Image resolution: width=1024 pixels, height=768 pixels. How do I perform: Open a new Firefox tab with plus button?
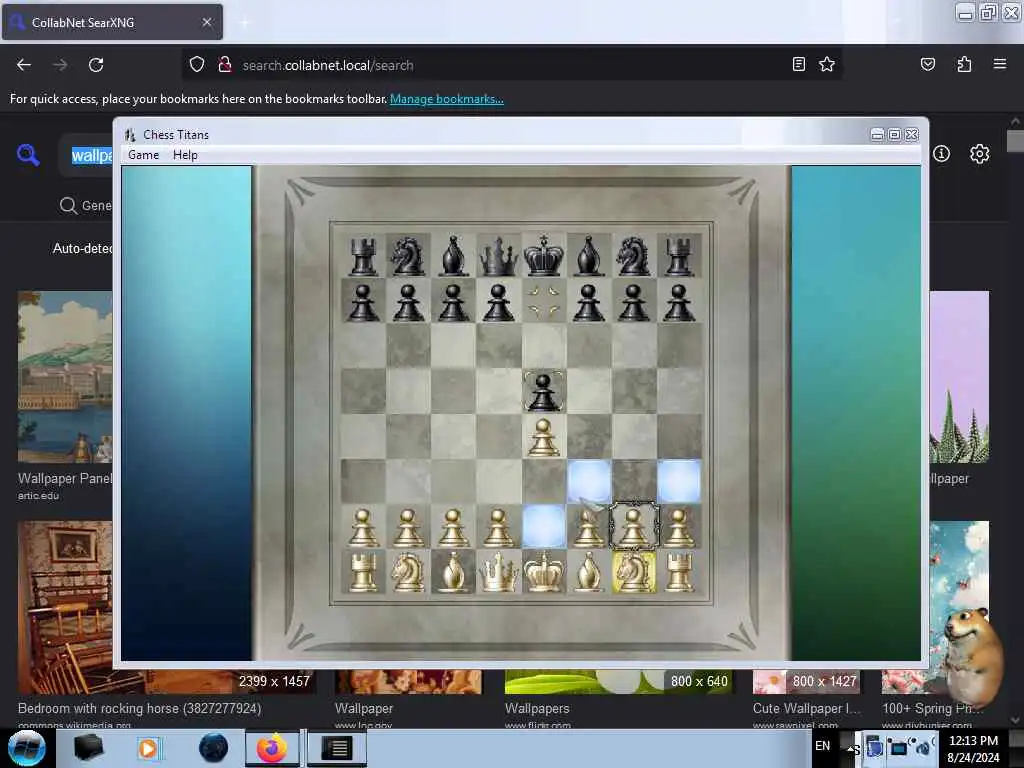[x=244, y=23]
